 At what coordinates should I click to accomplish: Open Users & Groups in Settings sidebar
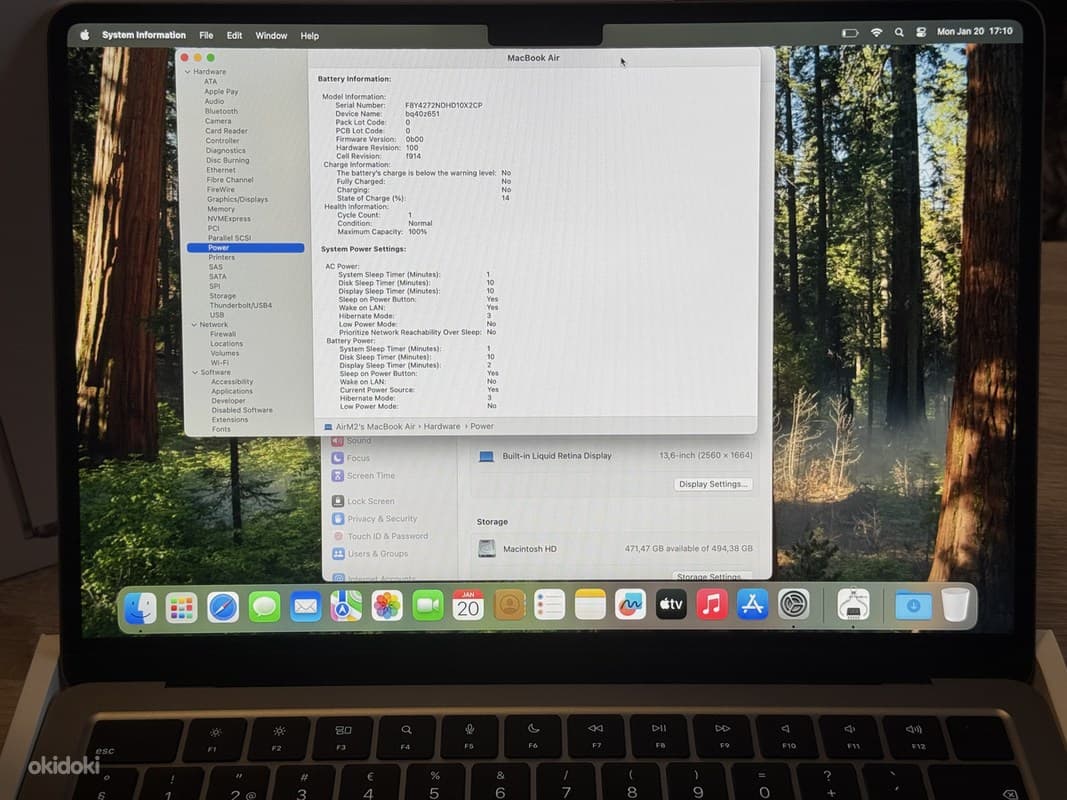point(370,554)
